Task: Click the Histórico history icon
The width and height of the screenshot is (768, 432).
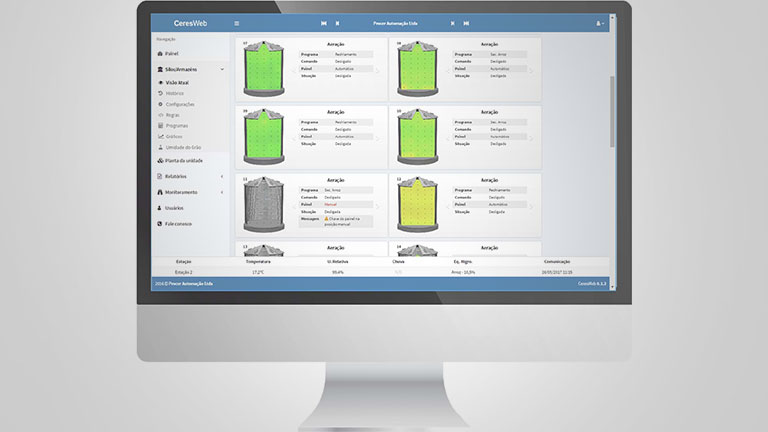Action: [160, 93]
